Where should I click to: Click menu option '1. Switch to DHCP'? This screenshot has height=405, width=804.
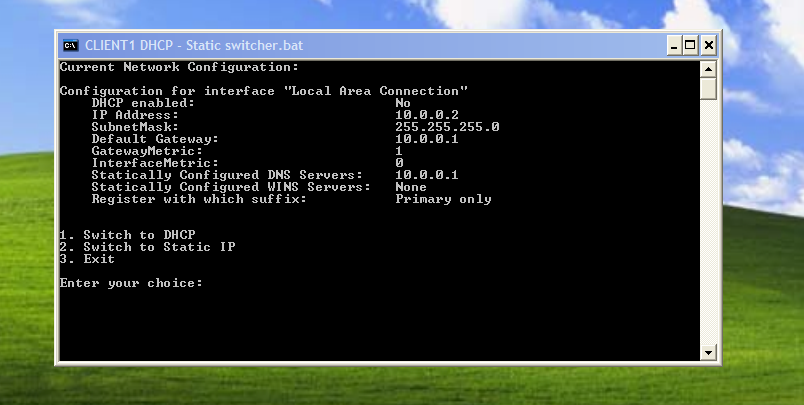[127, 235]
